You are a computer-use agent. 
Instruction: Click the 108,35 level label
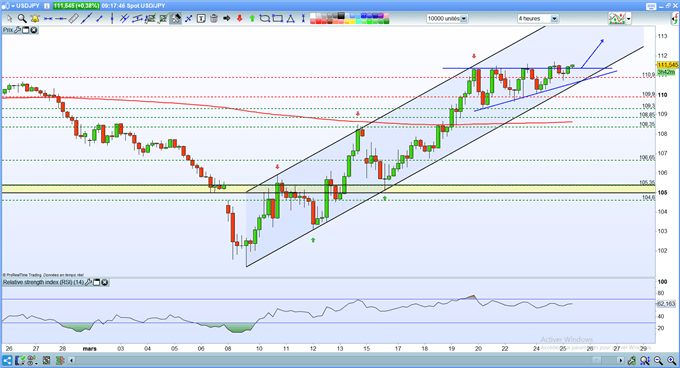point(648,124)
